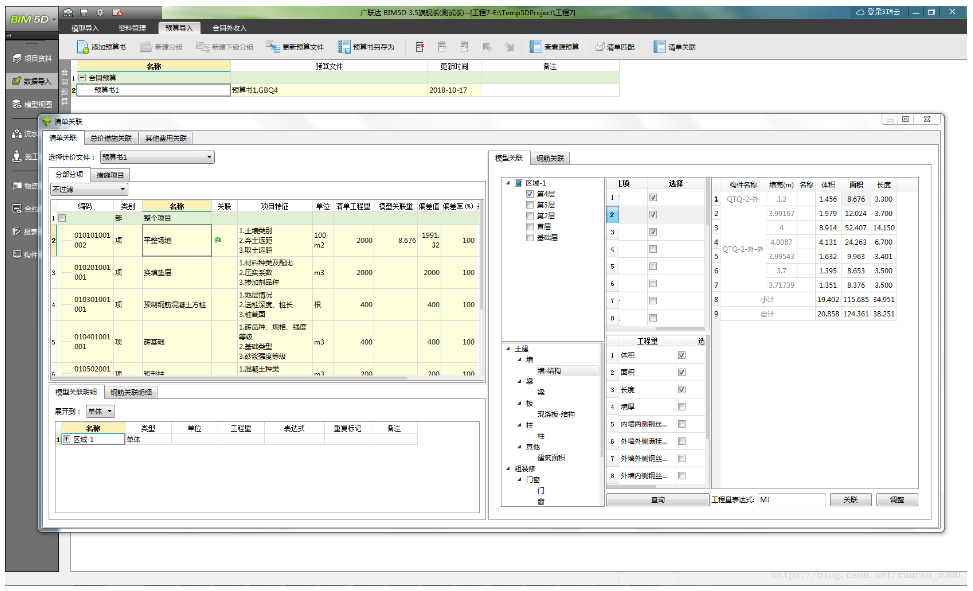Viewport: 973px width, 591px height.
Task: Uncheck the 长度 quantity checkbox
Action: point(682,390)
